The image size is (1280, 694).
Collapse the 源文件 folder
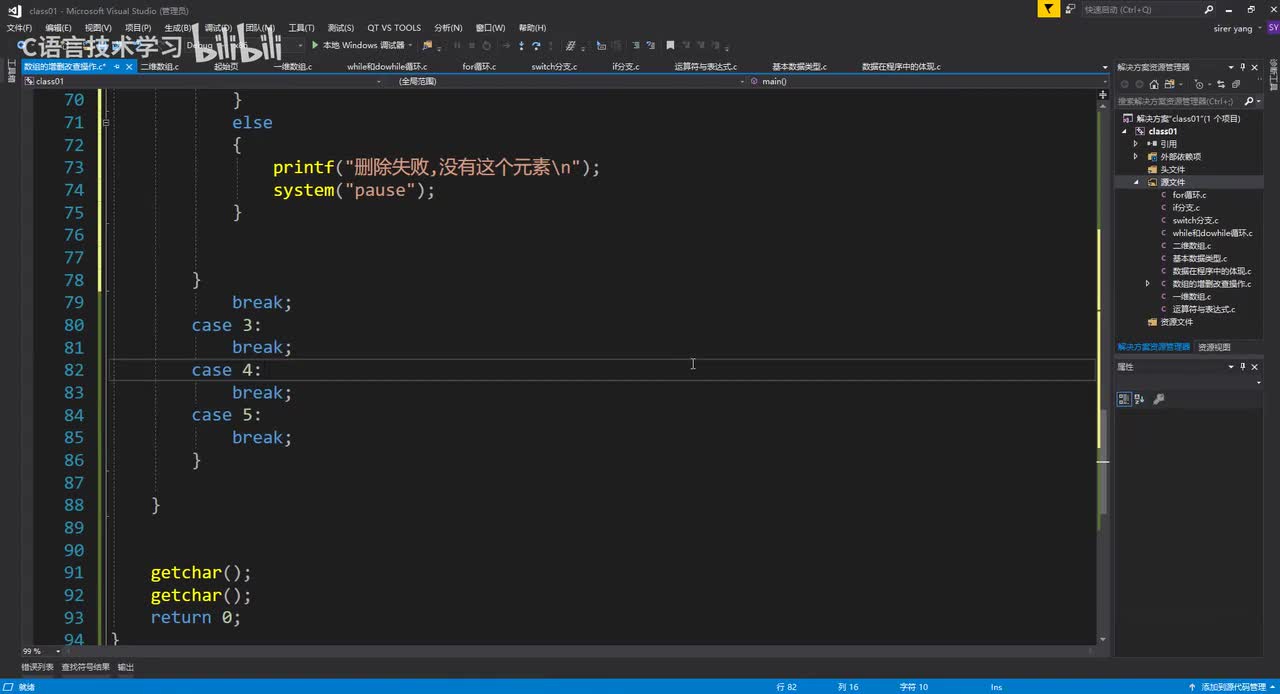1136,183
